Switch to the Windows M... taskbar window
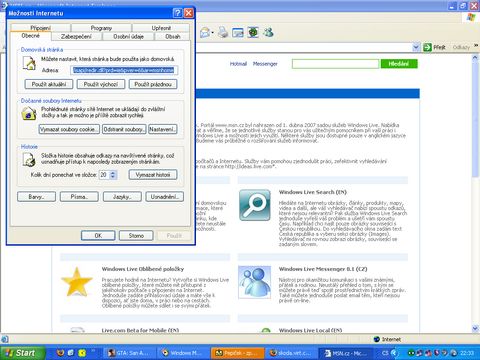The width and height of the screenshot is (480, 360). coord(184,353)
